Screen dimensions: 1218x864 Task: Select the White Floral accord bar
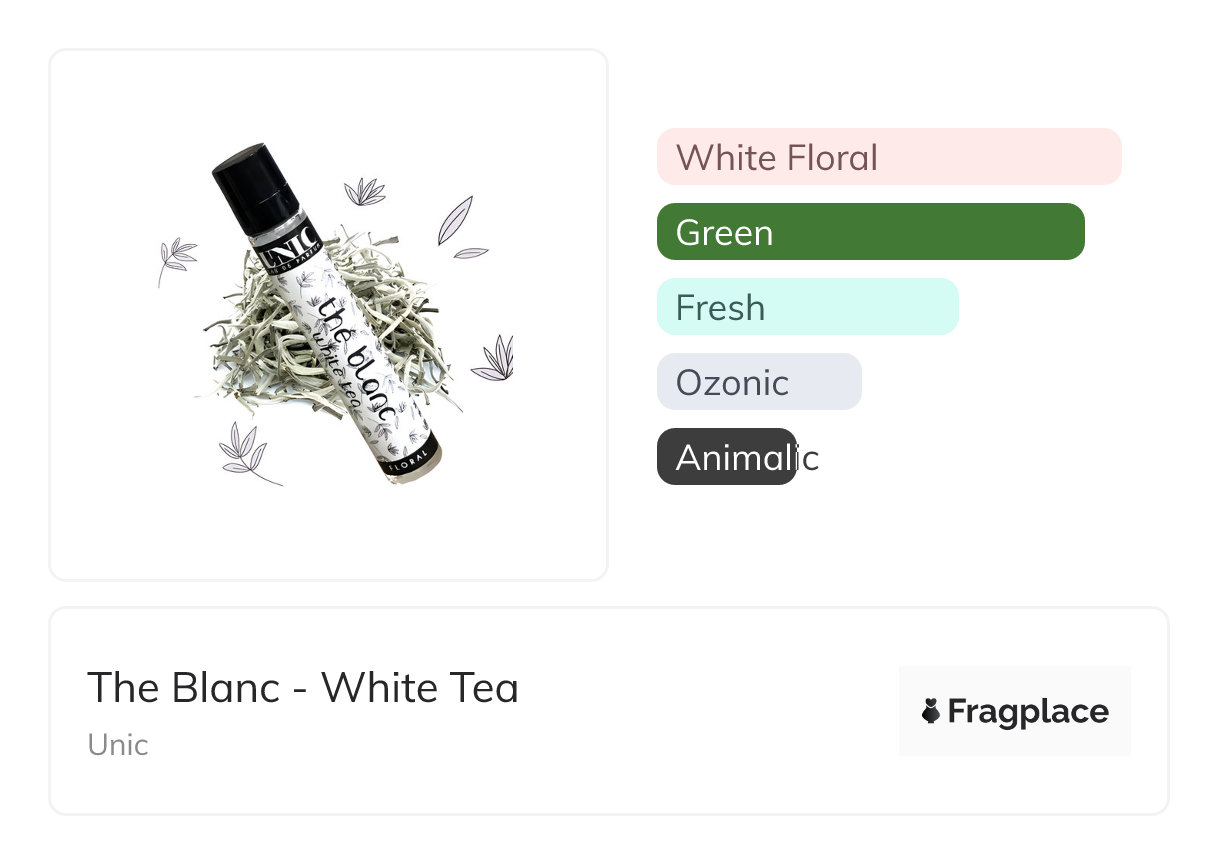point(888,157)
